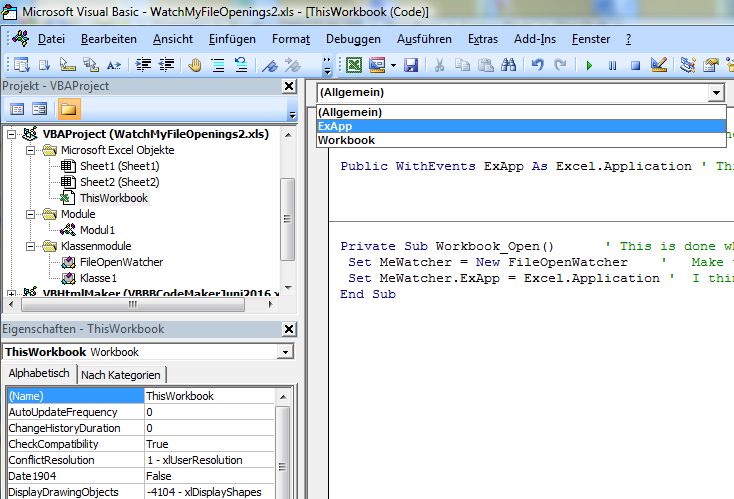The image size is (734, 499).
Task: Toggle breakpoint with the hand icon
Action: pyautogui.click(x=195, y=65)
